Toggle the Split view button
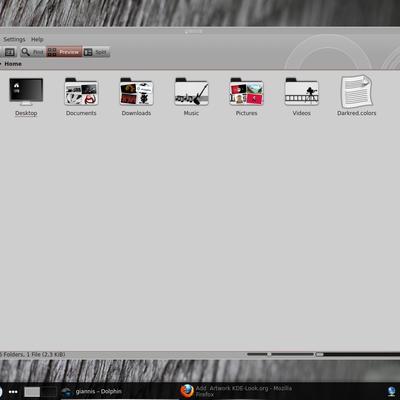 point(96,52)
